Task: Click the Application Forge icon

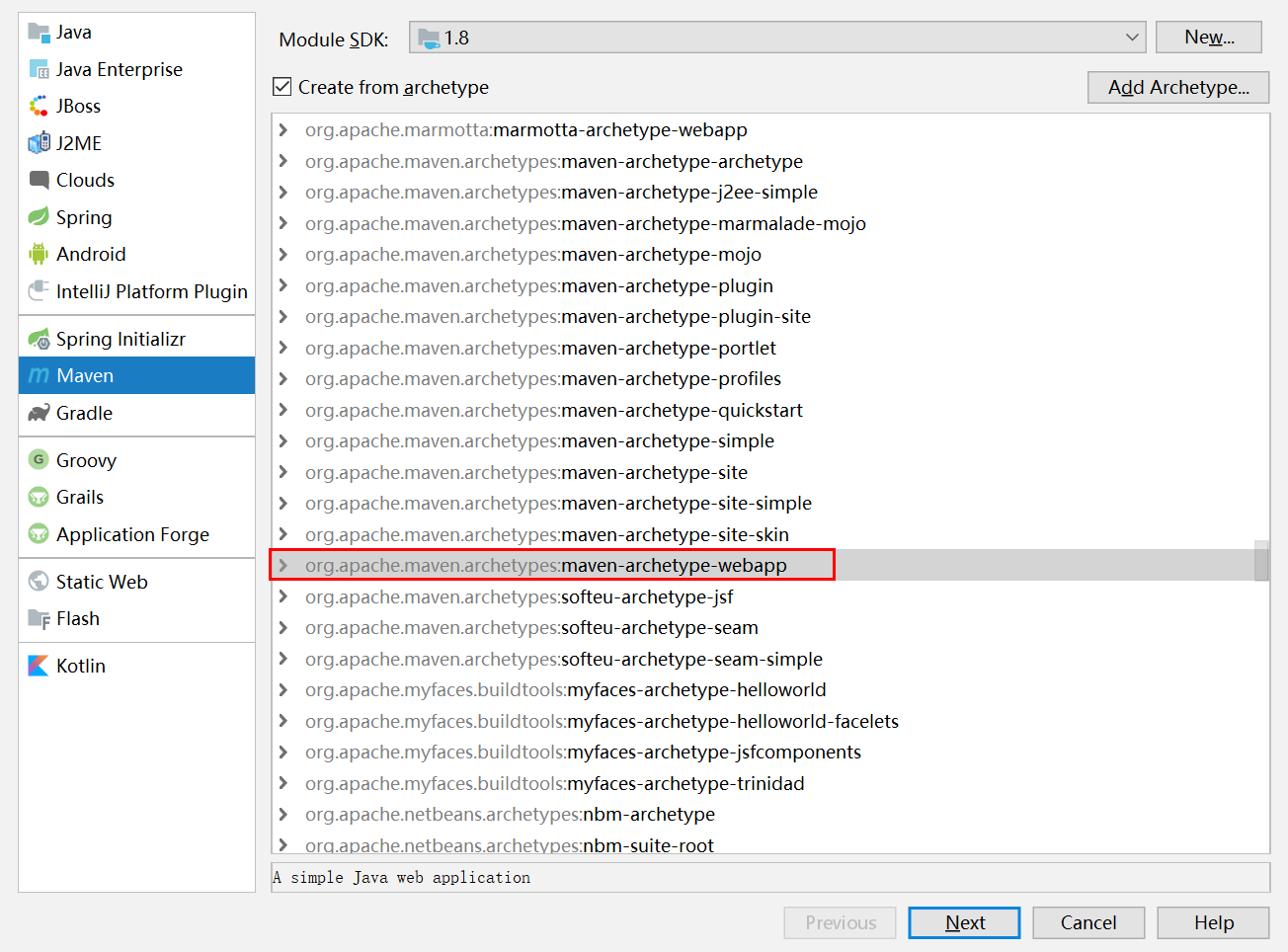Action: (39, 534)
